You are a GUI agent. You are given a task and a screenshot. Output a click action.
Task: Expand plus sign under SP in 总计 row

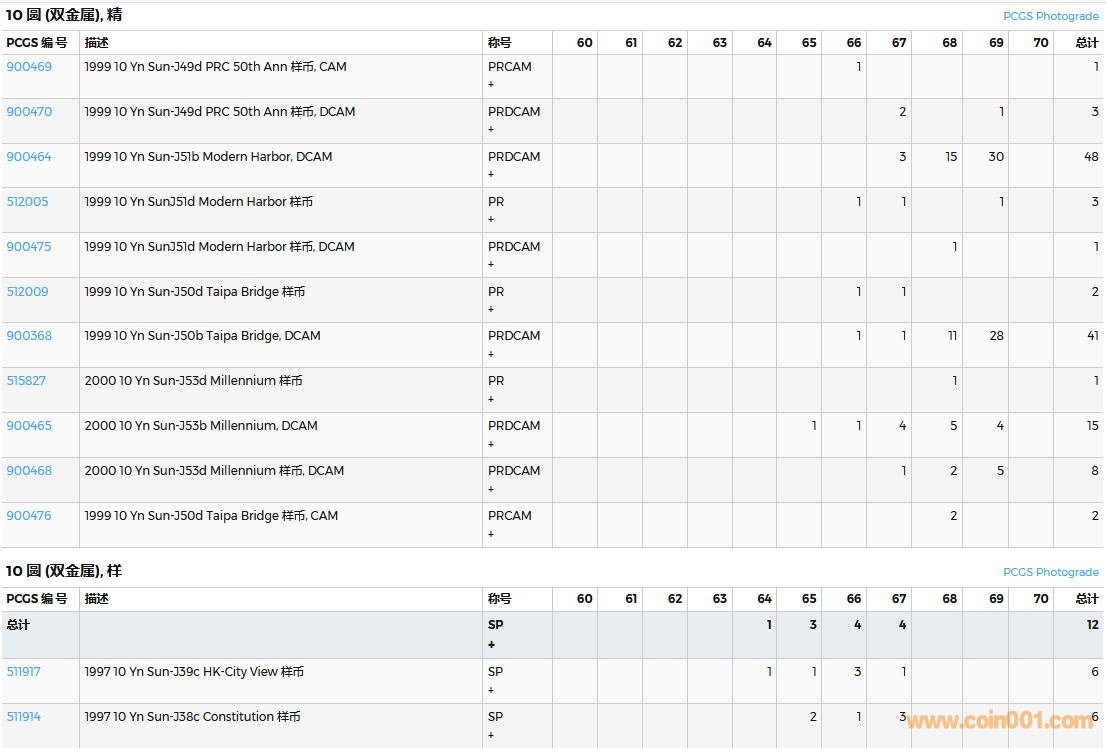tap(491, 645)
